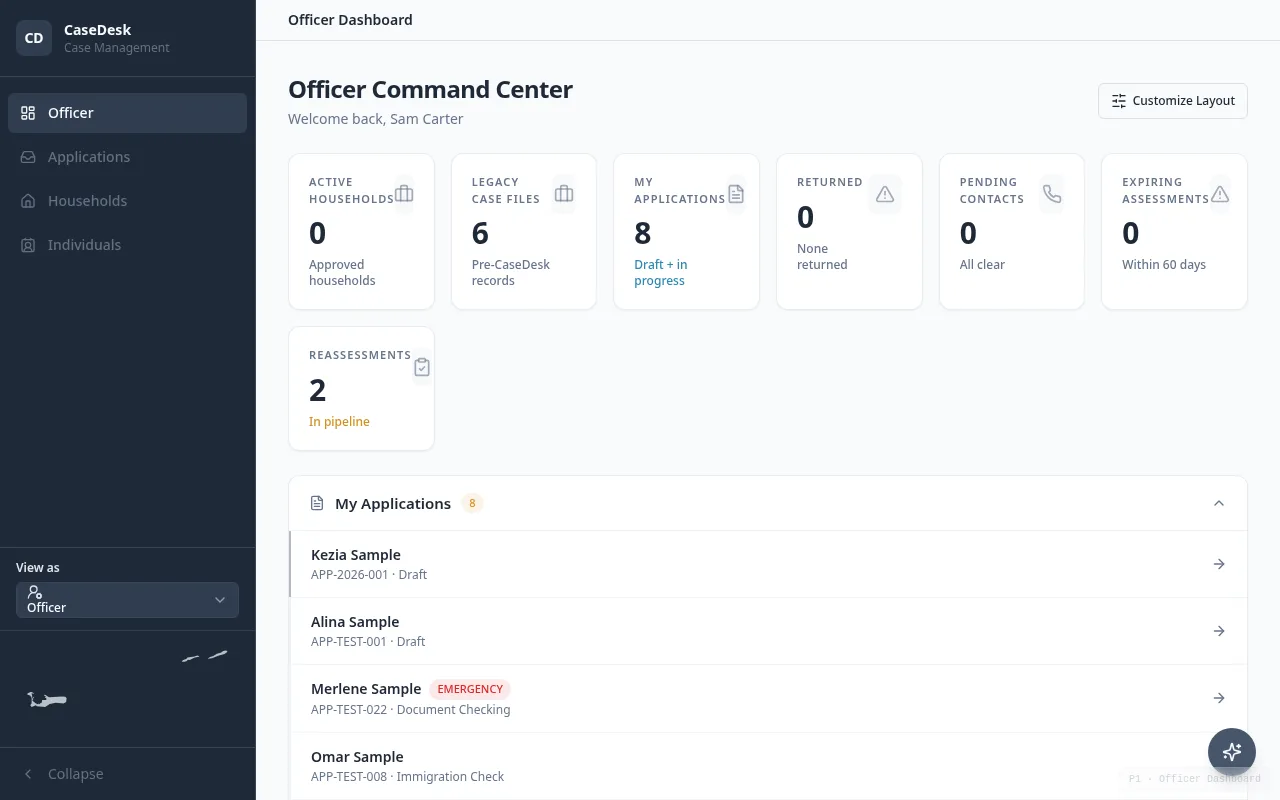
Task: Click the Reassessments count 2
Action: 318,390
